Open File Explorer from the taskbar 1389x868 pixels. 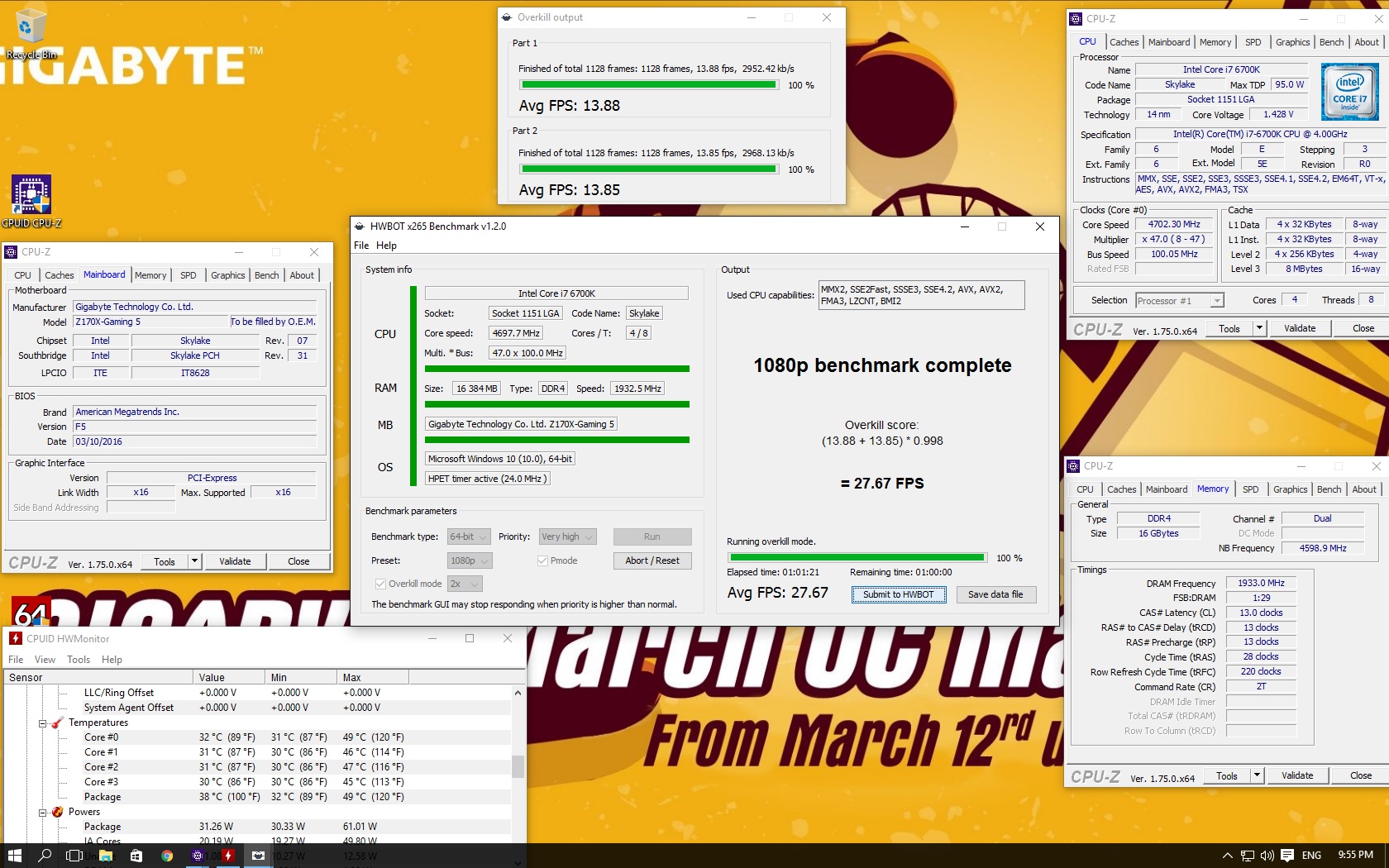pyautogui.click(x=106, y=856)
